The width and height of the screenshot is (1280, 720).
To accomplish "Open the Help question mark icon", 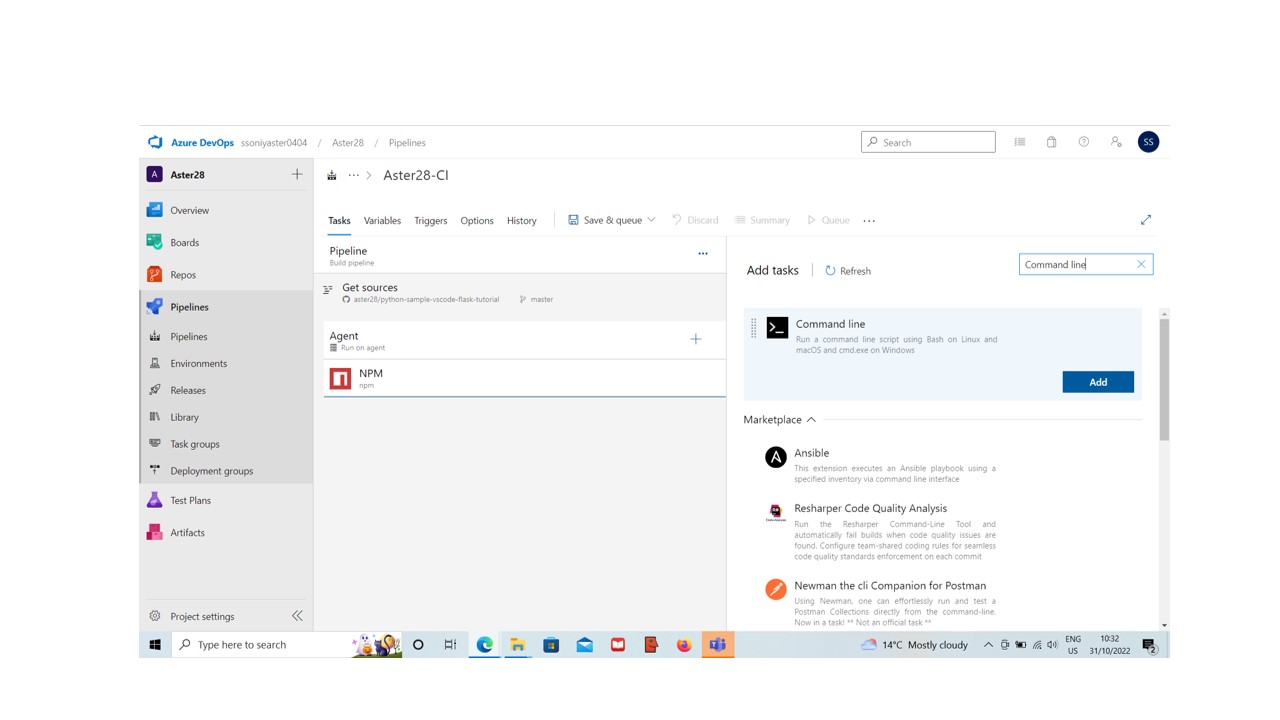I will click(x=1083, y=142).
